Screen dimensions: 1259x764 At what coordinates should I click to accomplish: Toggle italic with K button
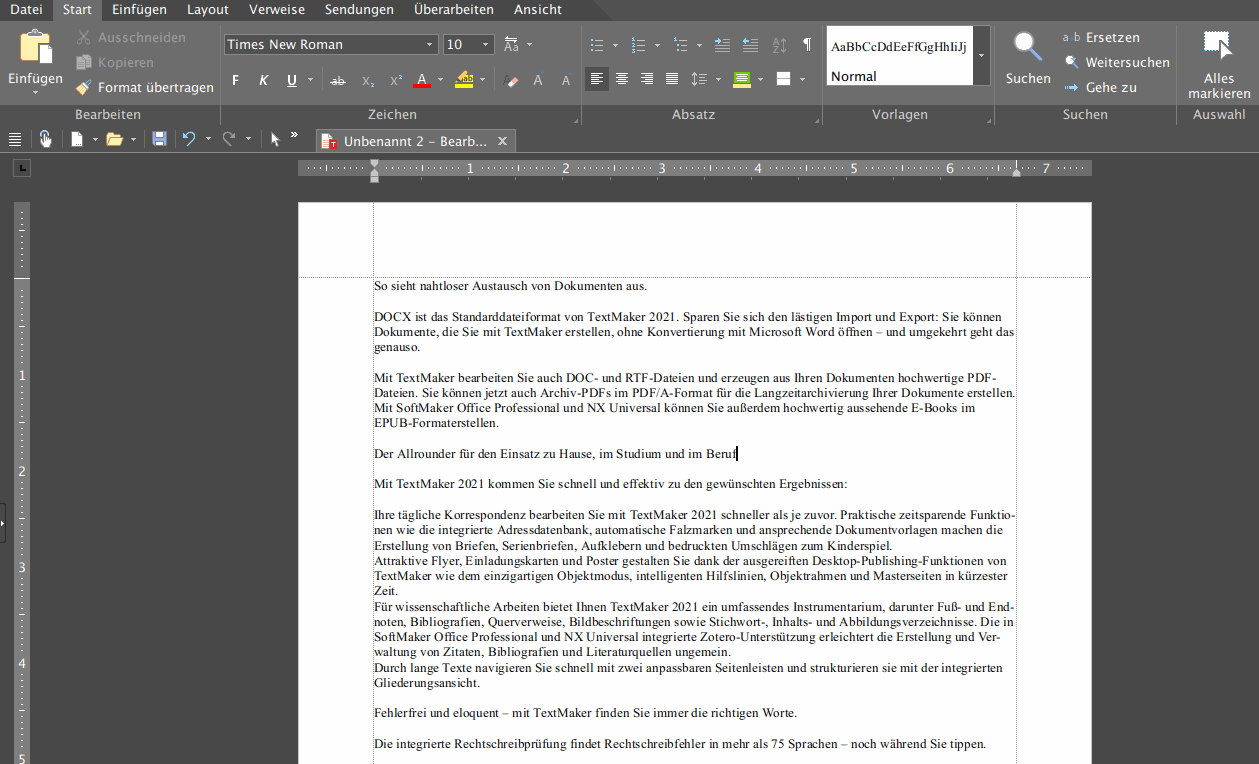(264, 80)
